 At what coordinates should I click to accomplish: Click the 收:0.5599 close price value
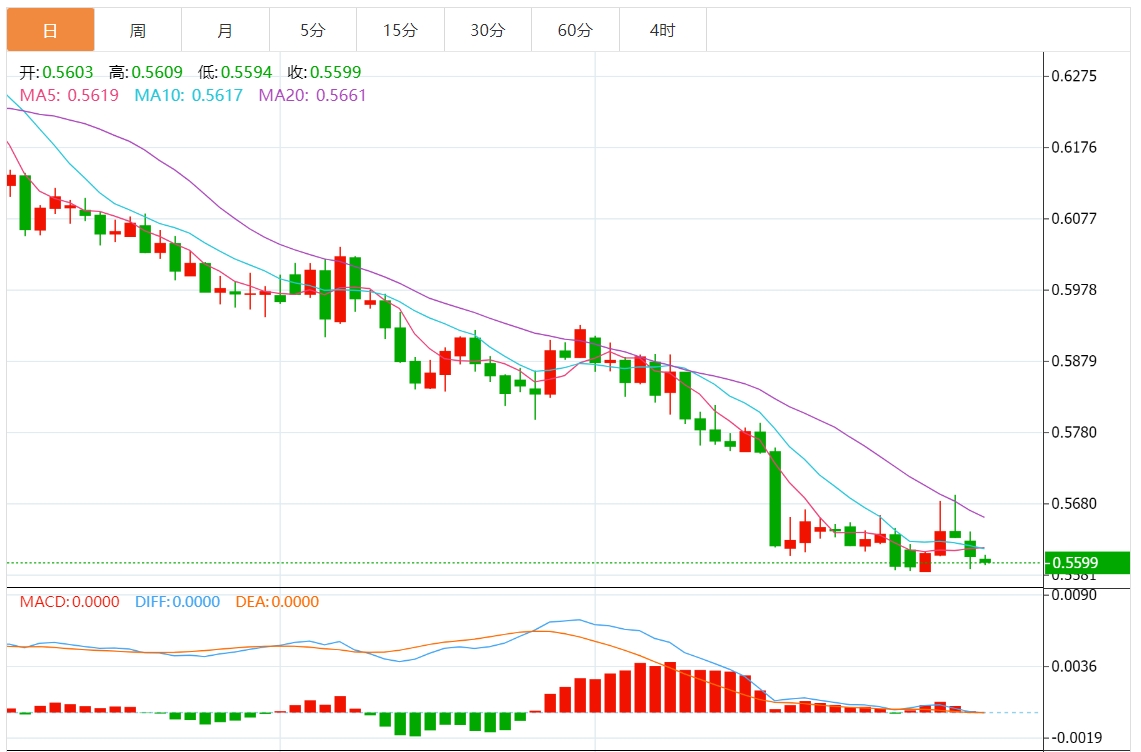tap(325, 72)
